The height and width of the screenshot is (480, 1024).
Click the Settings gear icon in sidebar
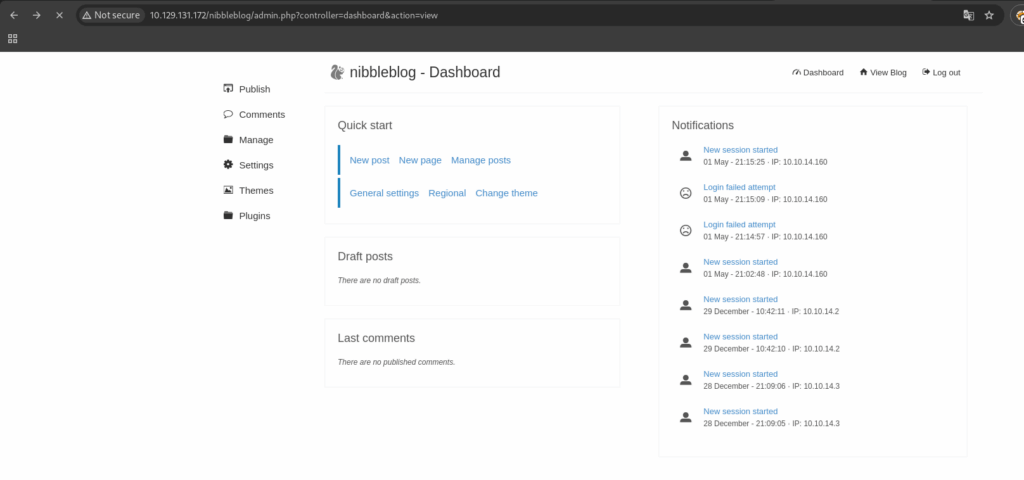point(228,165)
